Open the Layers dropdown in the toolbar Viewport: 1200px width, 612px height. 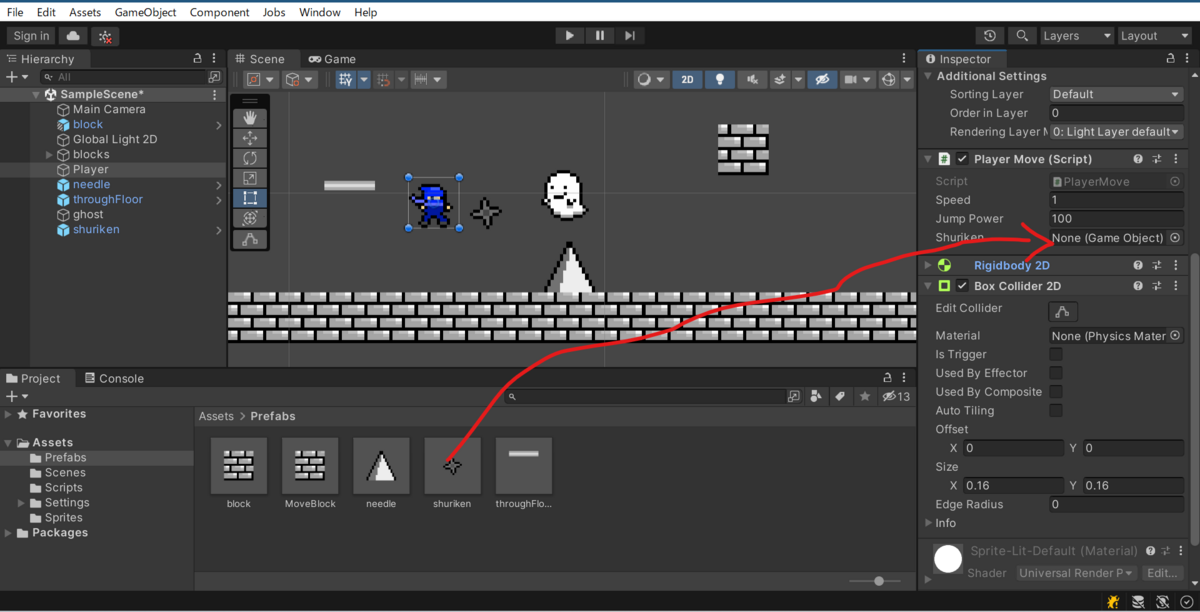click(1076, 35)
